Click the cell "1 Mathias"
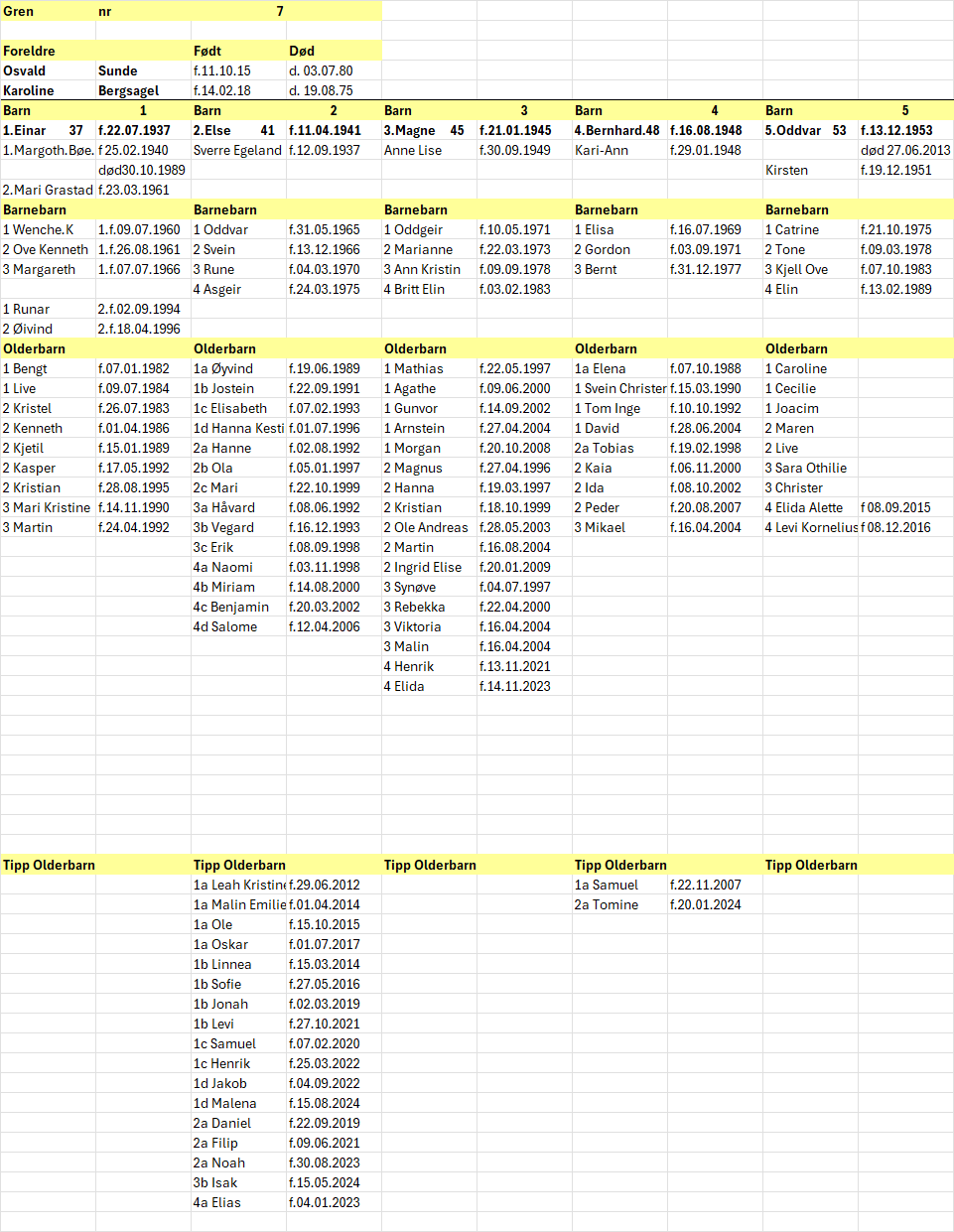Image resolution: width=954 pixels, height=1232 pixels. [x=429, y=368]
